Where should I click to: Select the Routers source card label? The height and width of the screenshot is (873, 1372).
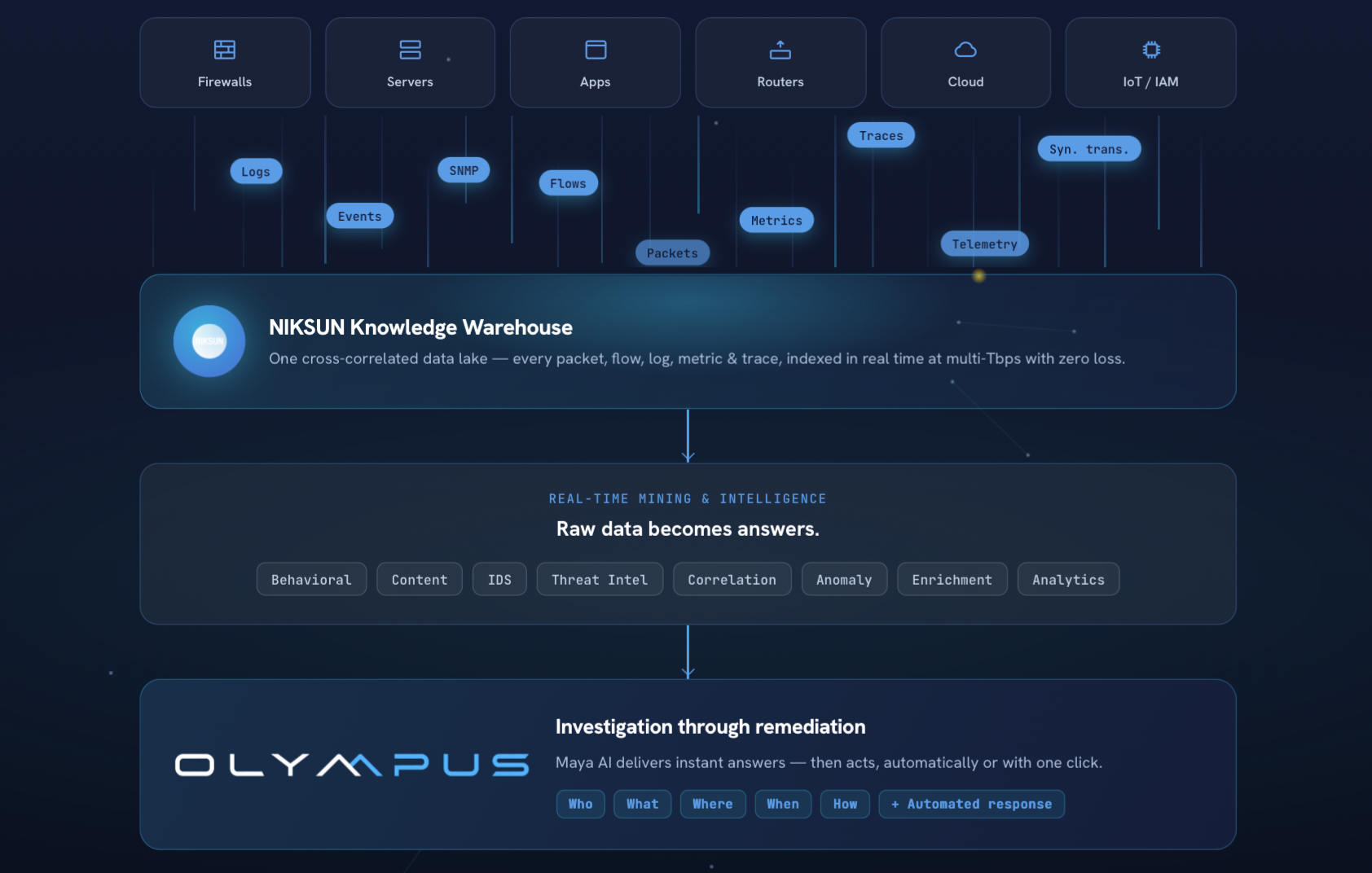tap(781, 81)
